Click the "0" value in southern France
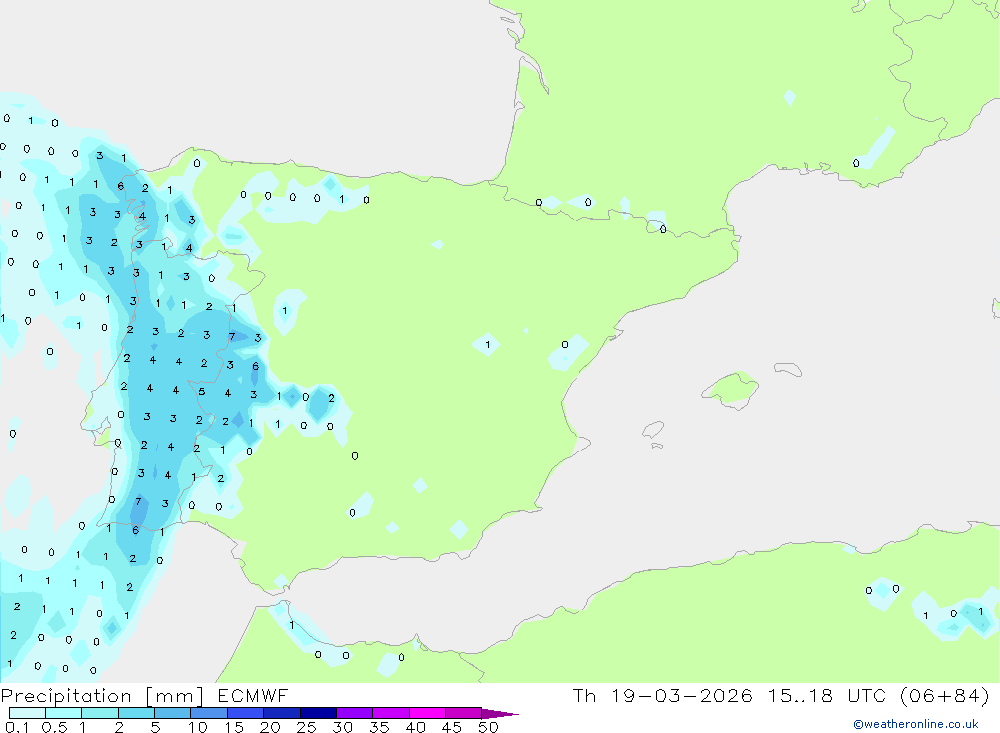The height and width of the screenshot is (733, 1000). click(856, 163)
